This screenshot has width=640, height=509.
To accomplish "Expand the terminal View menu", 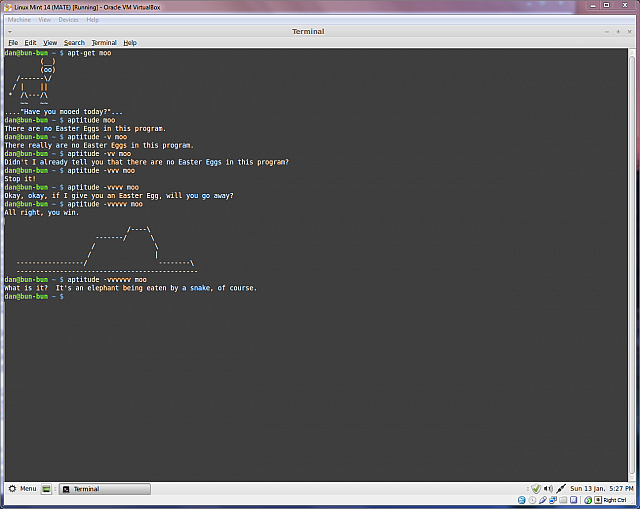I will [50, 43].
